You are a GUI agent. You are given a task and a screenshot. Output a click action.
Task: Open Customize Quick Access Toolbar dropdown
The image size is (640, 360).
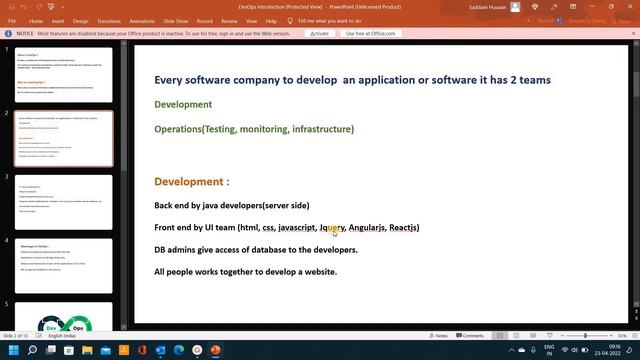(x=62, y=7)
